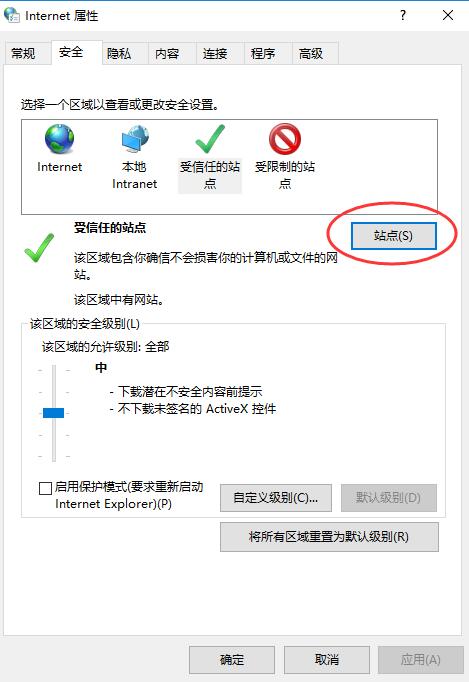Go to the 程序 tab
Image resolution: width=469 pixels, height=682 pixels.
coord(263,53)
